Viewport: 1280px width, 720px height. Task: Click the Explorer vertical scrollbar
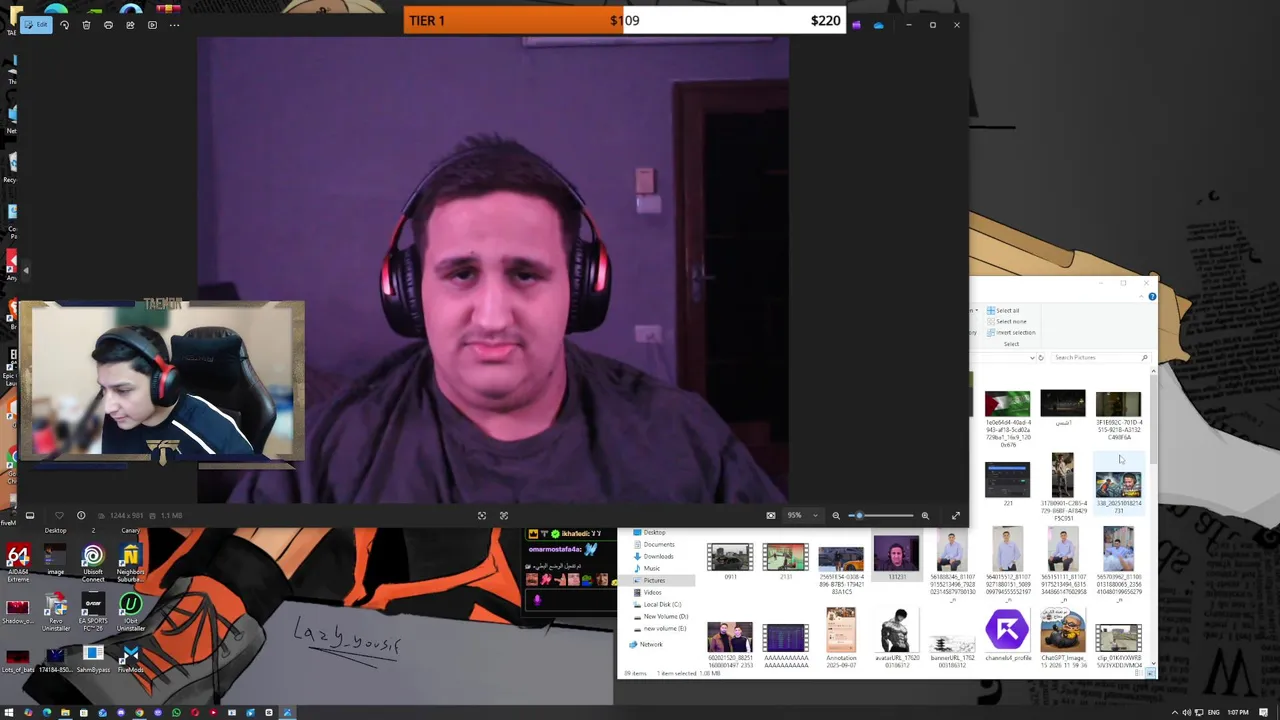(1153, 418)
